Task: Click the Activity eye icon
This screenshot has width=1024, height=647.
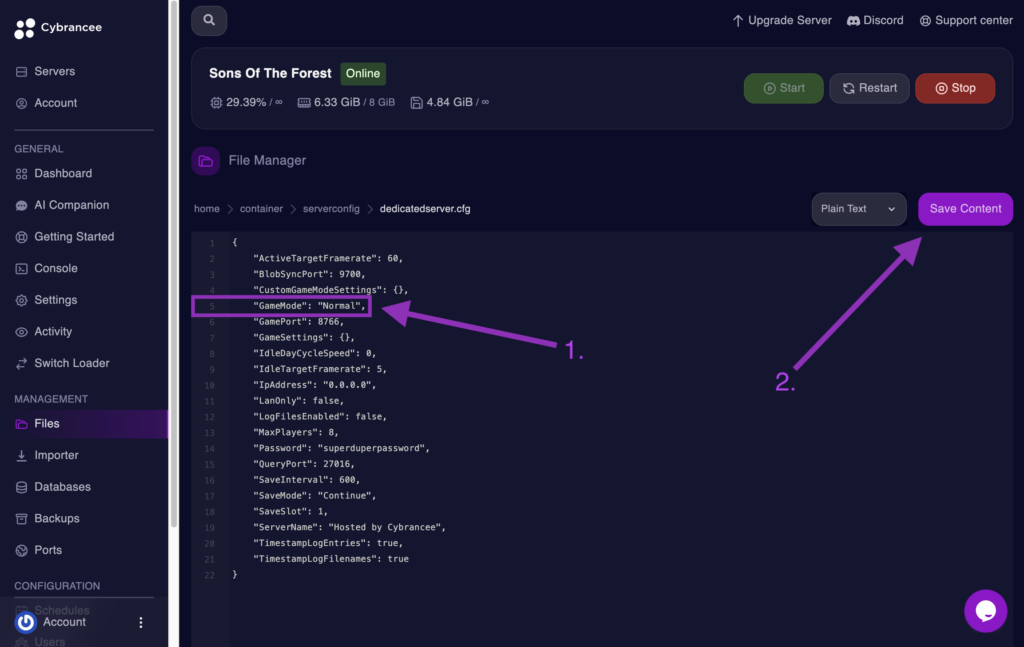Action: tap(22, 332)
